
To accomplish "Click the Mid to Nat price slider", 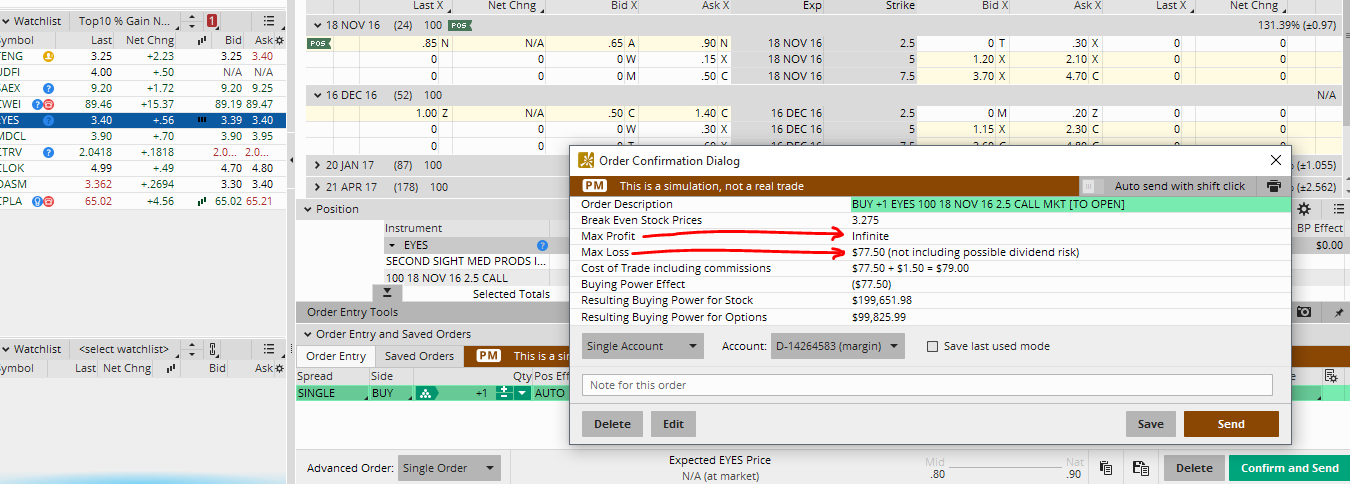I will 1006,469.
